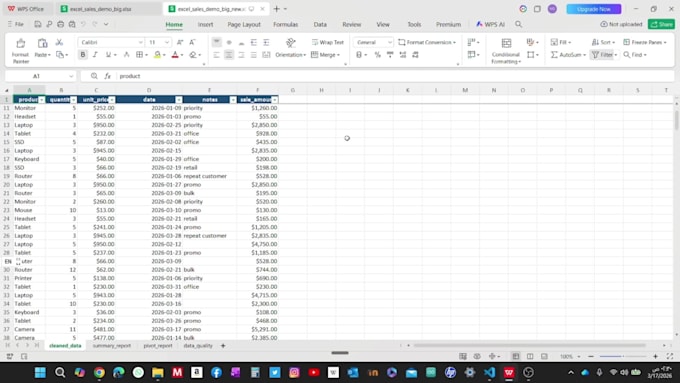Click the percent style icon

(x=377, y=55)
